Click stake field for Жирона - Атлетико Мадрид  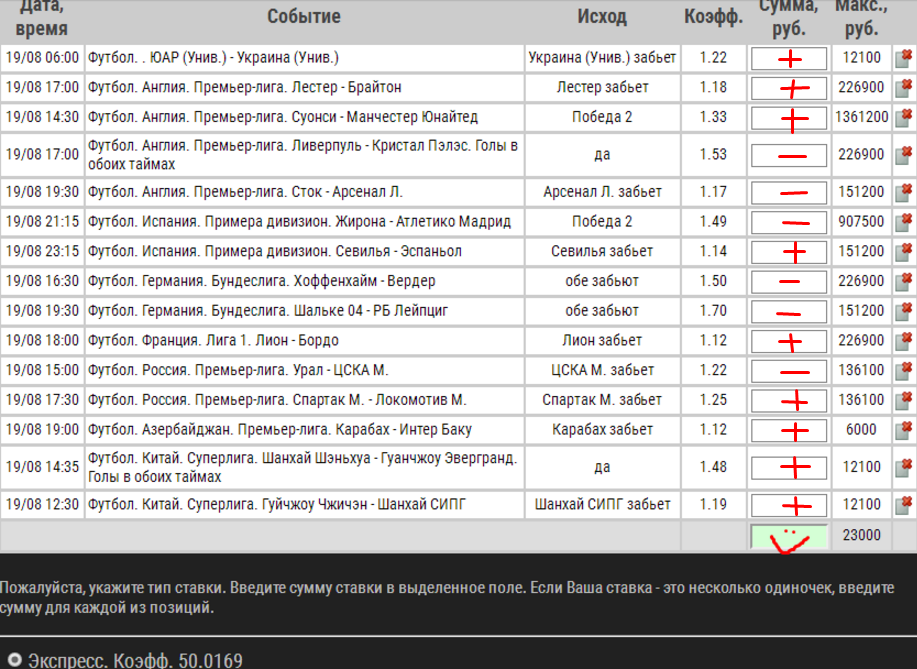pos(789,222)
